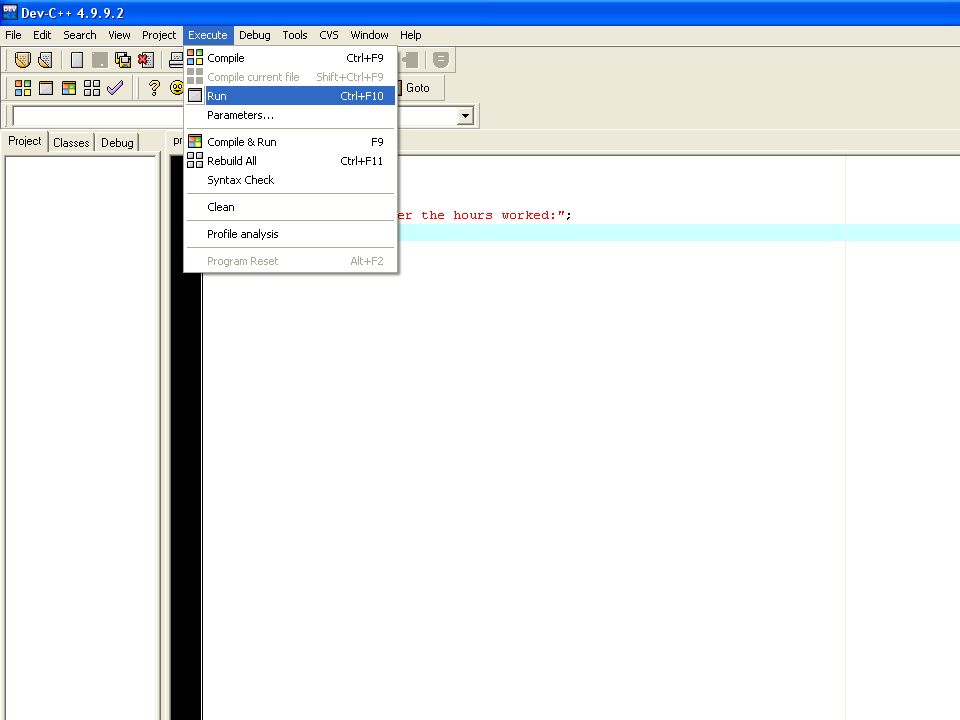Close the highlighted Execute menu title
The height and width of the screenshot is (720, 960).
[x=208, y=35]
